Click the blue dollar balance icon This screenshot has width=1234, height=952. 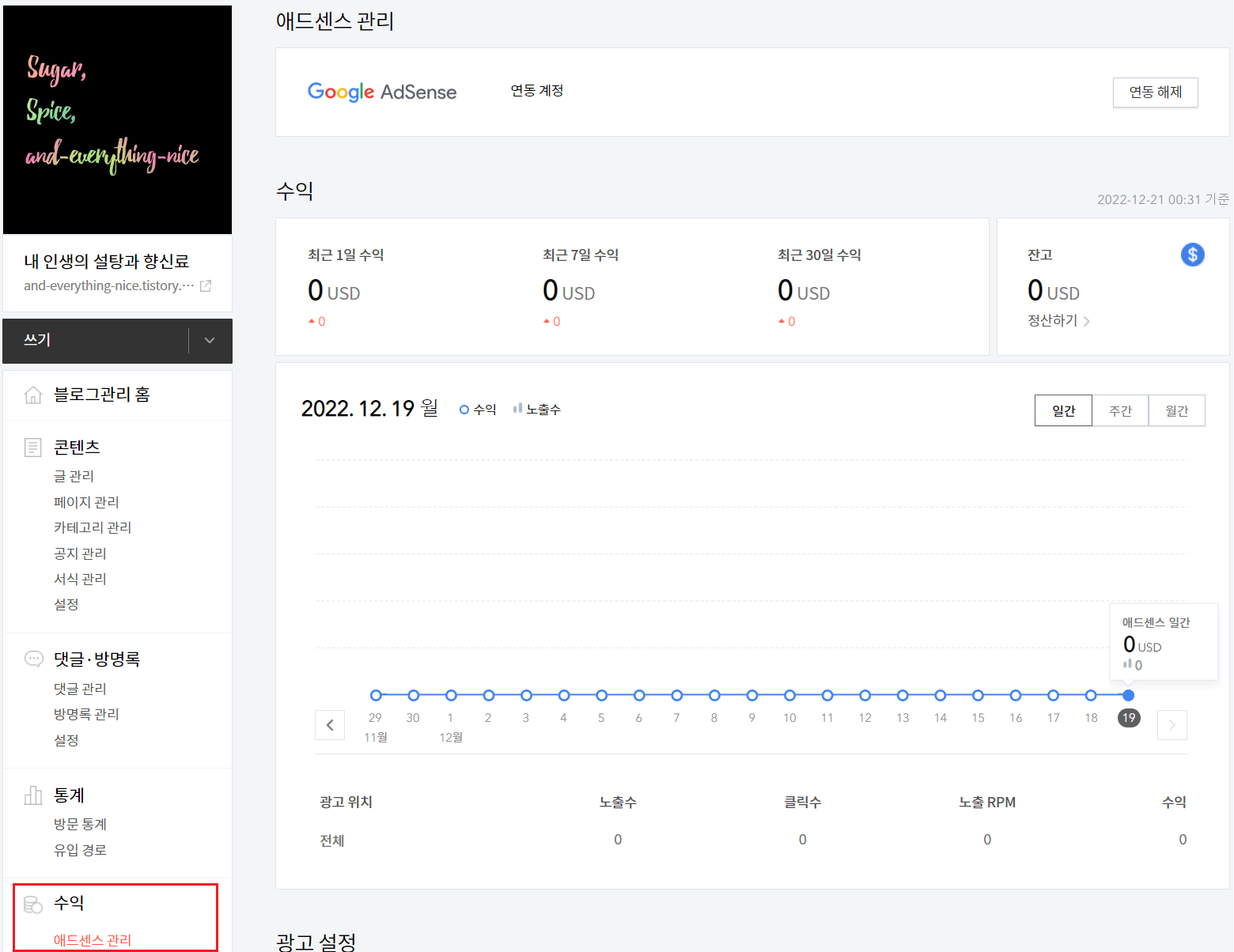pos(1192,255)
